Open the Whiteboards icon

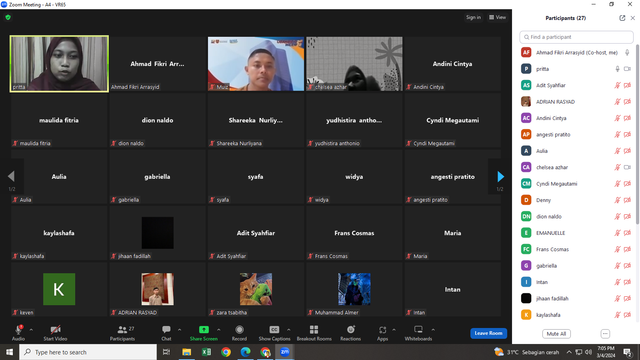click(x=418, y=329)
